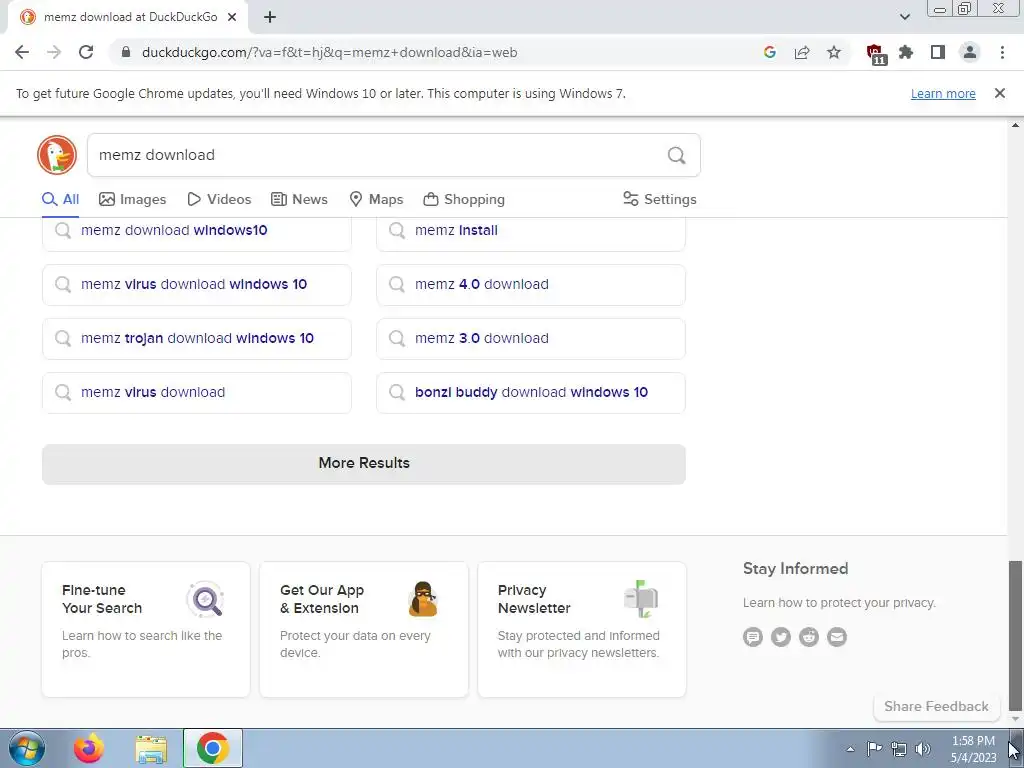Switch to the Shopping tab
Image resolution: width=1024 pixels, height=768 pixels.
pos(464,199)
